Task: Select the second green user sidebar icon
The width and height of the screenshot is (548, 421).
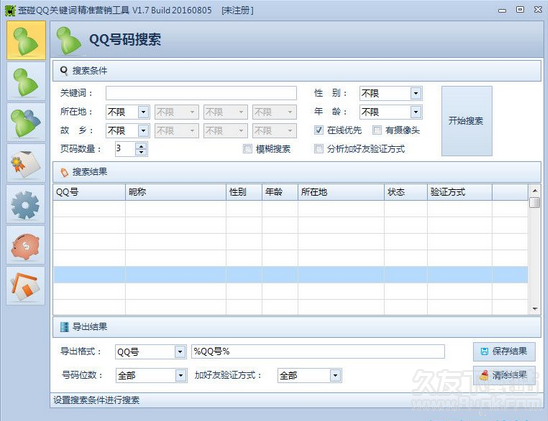Action: click(x=26, y=82)
